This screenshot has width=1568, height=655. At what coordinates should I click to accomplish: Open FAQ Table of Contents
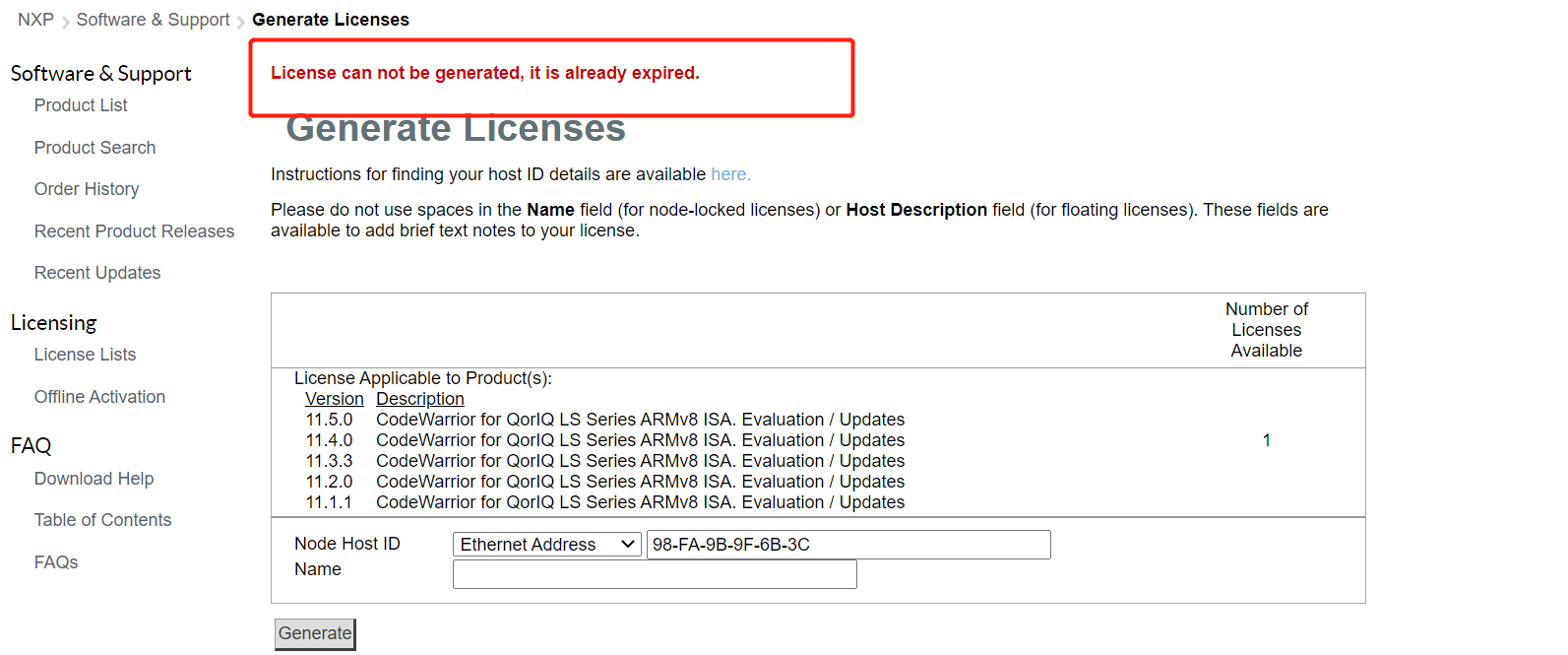[x=102, y=520]
